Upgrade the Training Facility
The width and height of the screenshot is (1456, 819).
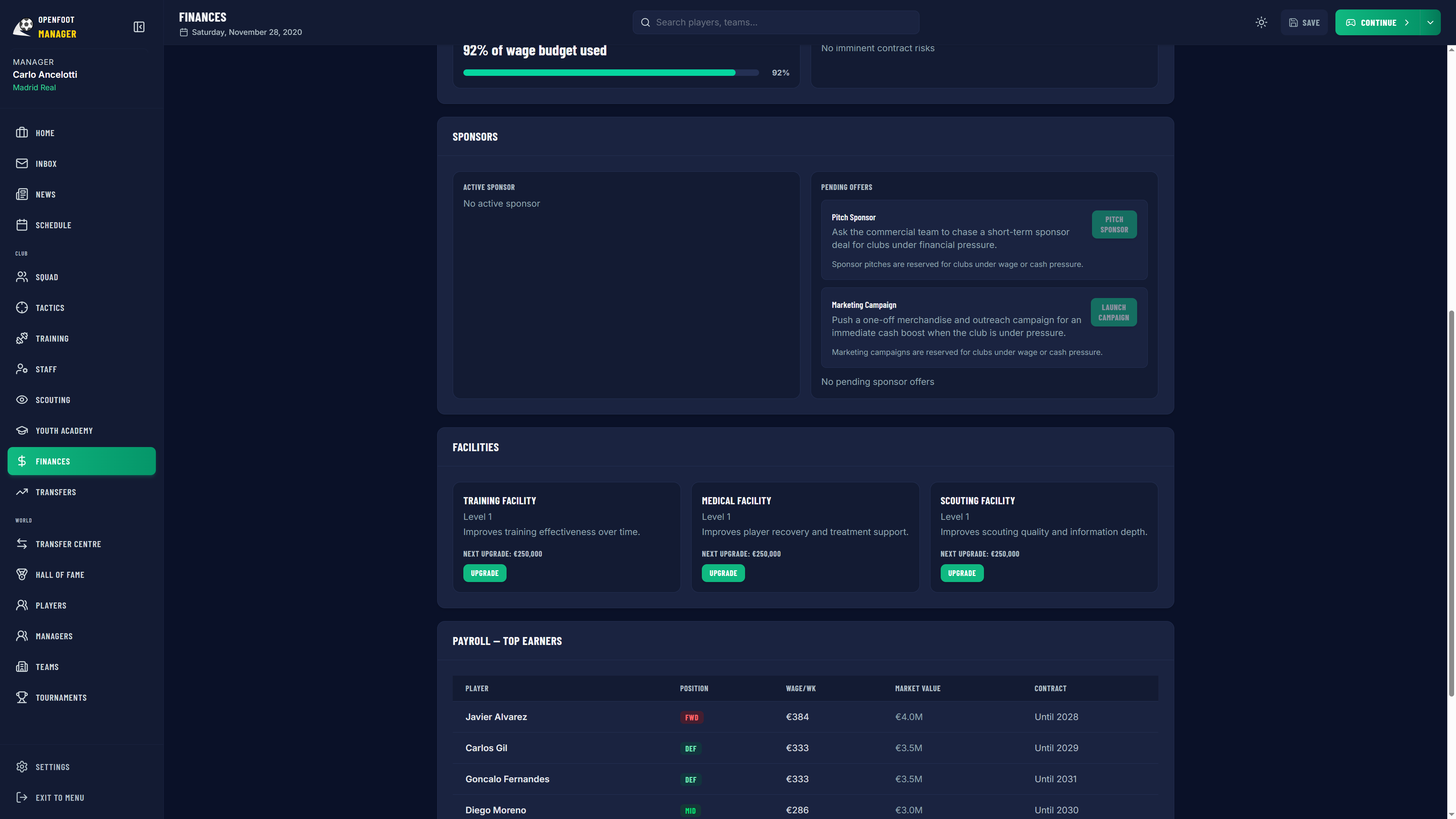pos(485,573)
